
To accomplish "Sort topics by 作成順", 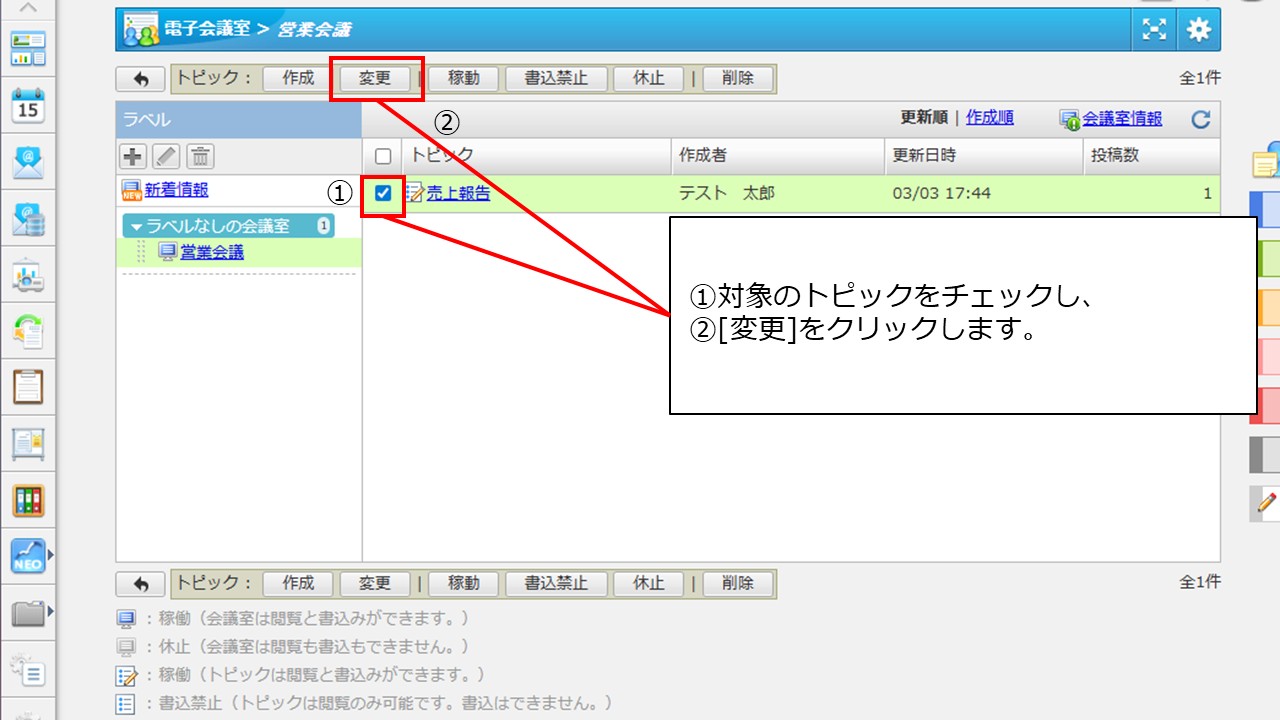I will click(990, 118).
